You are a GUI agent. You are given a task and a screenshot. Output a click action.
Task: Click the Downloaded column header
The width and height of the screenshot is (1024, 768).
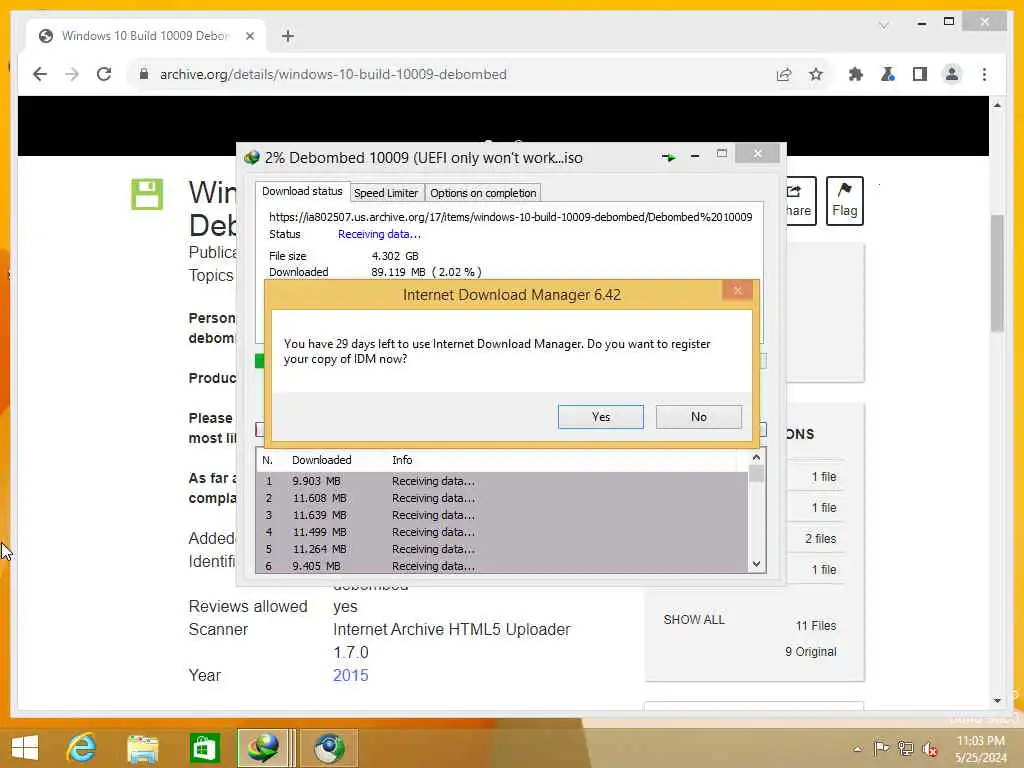(x=321, y=460)
